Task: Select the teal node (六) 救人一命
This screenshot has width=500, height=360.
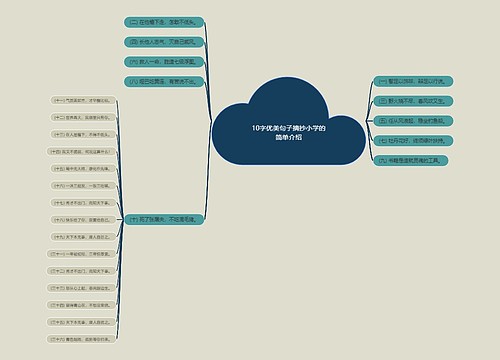Action: coord(164,62)
